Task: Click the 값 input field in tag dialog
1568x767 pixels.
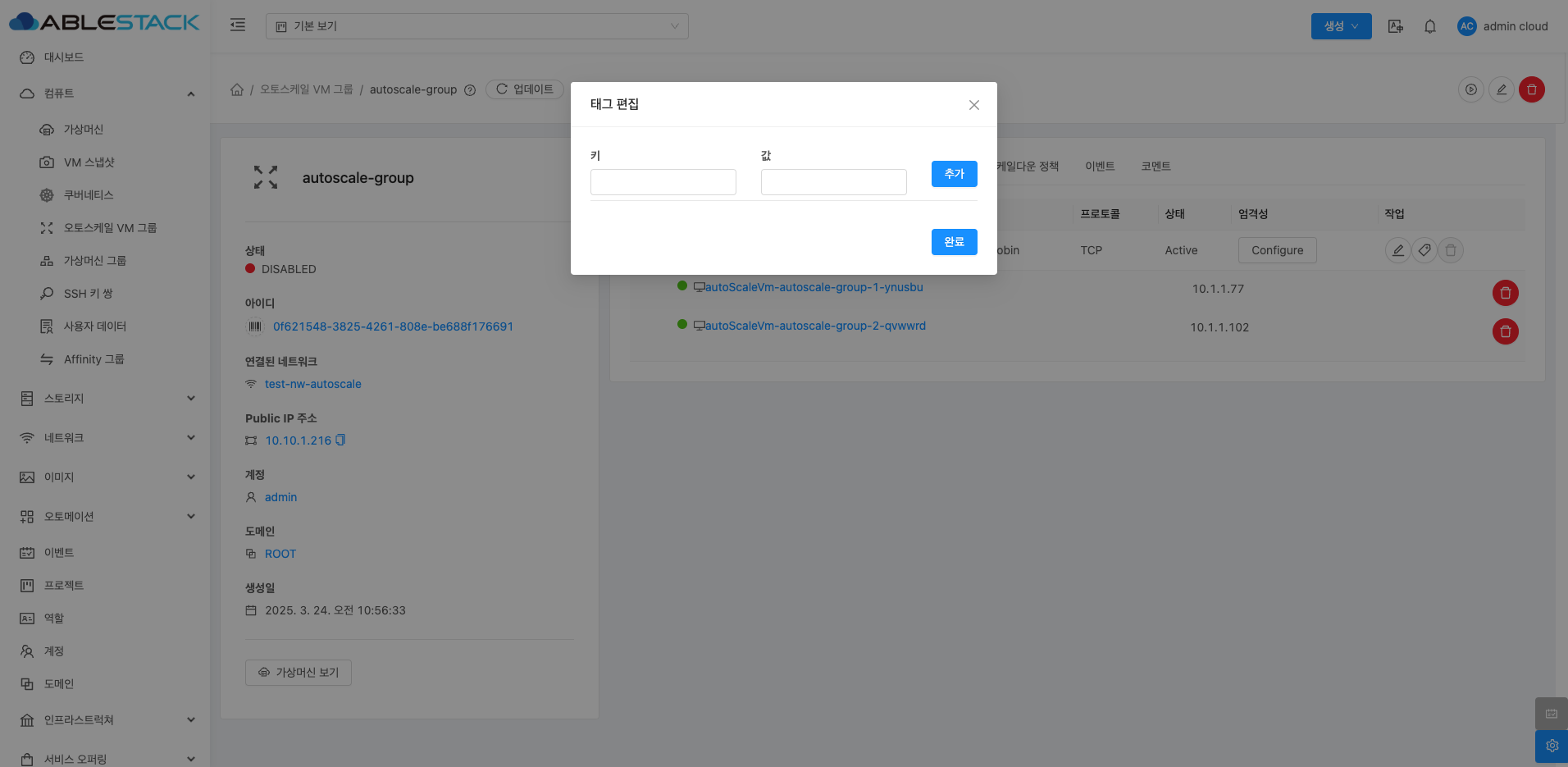Action: coord(834,182)
